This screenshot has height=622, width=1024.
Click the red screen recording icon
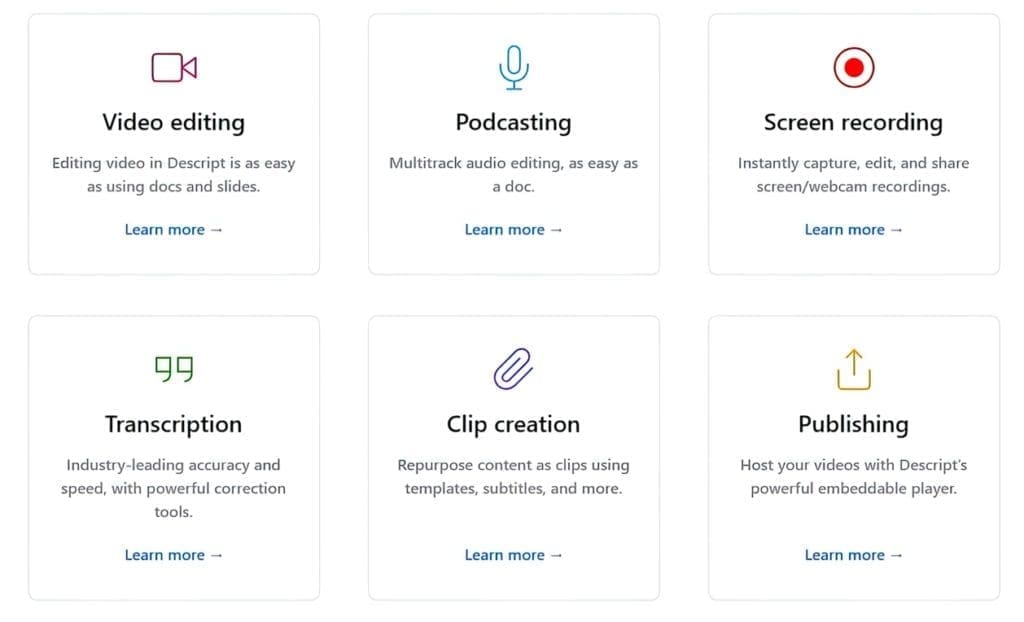click(854, 67)
